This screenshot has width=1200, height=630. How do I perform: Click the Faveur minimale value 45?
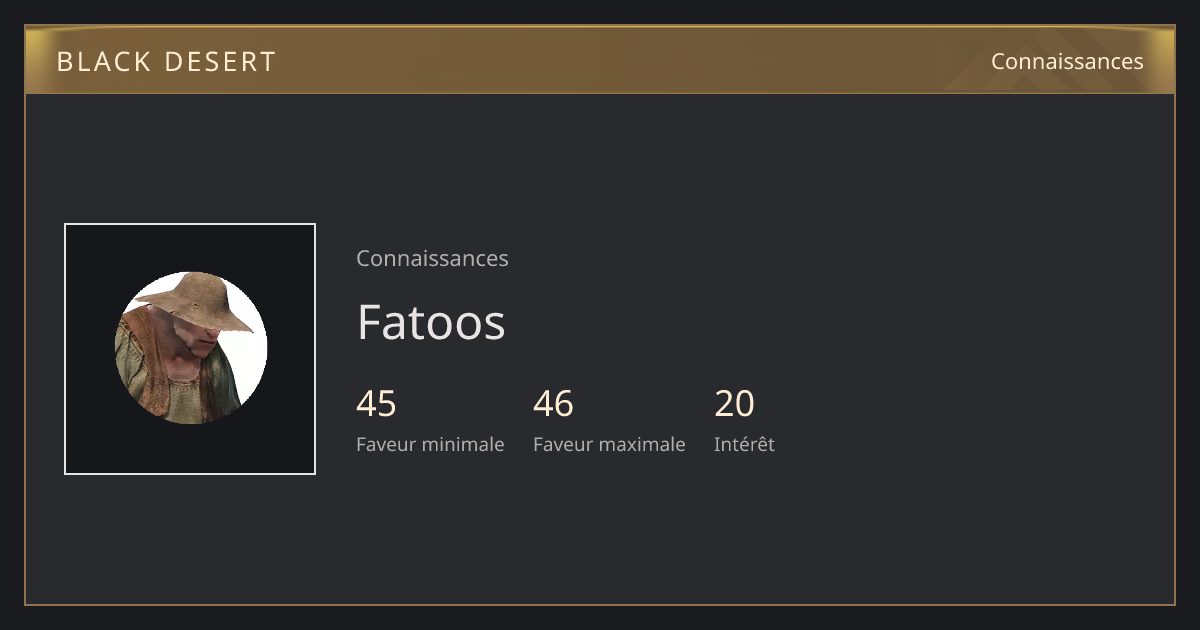[376, 404]
